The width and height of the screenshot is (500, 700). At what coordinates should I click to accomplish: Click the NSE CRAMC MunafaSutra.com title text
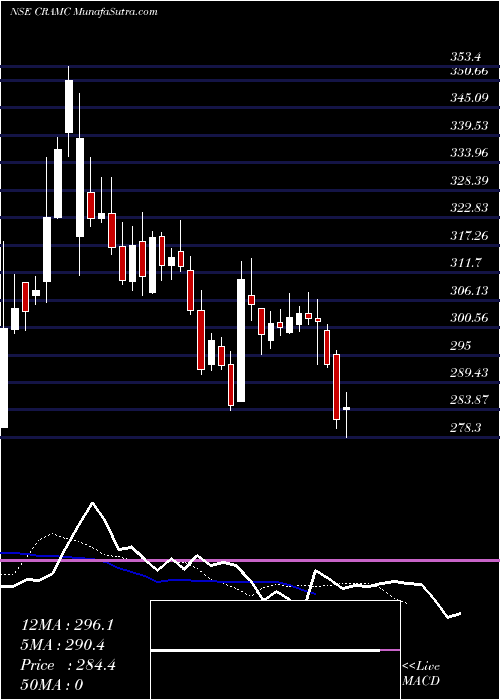pyautogui.click(x=83, y=12)
